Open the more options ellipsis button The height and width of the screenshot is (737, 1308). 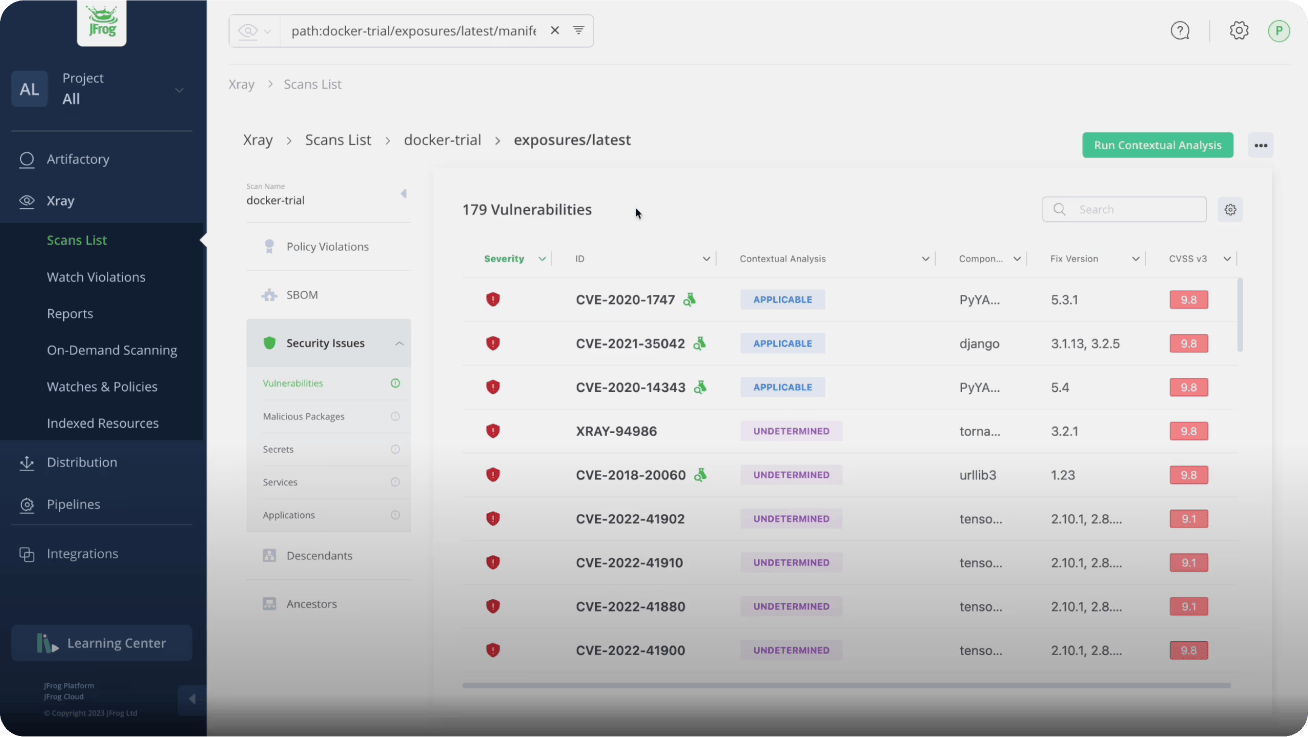click(1260, 145)
